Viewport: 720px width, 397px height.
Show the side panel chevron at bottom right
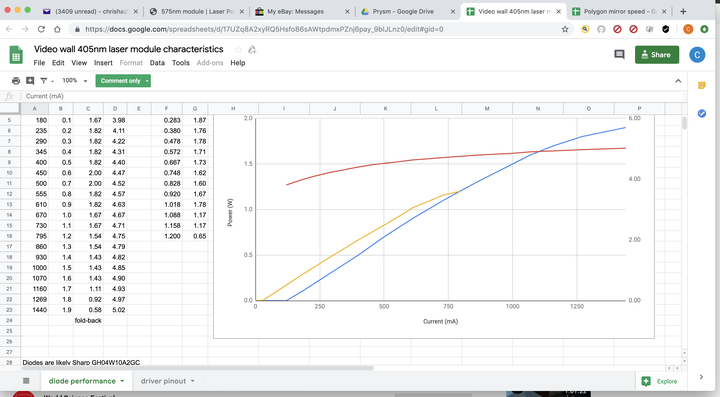coord(701,377)
